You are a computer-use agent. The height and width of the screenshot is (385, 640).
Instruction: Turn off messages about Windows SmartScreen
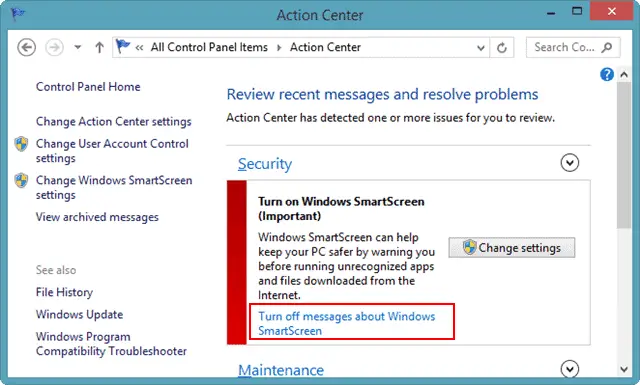[347, 323]
